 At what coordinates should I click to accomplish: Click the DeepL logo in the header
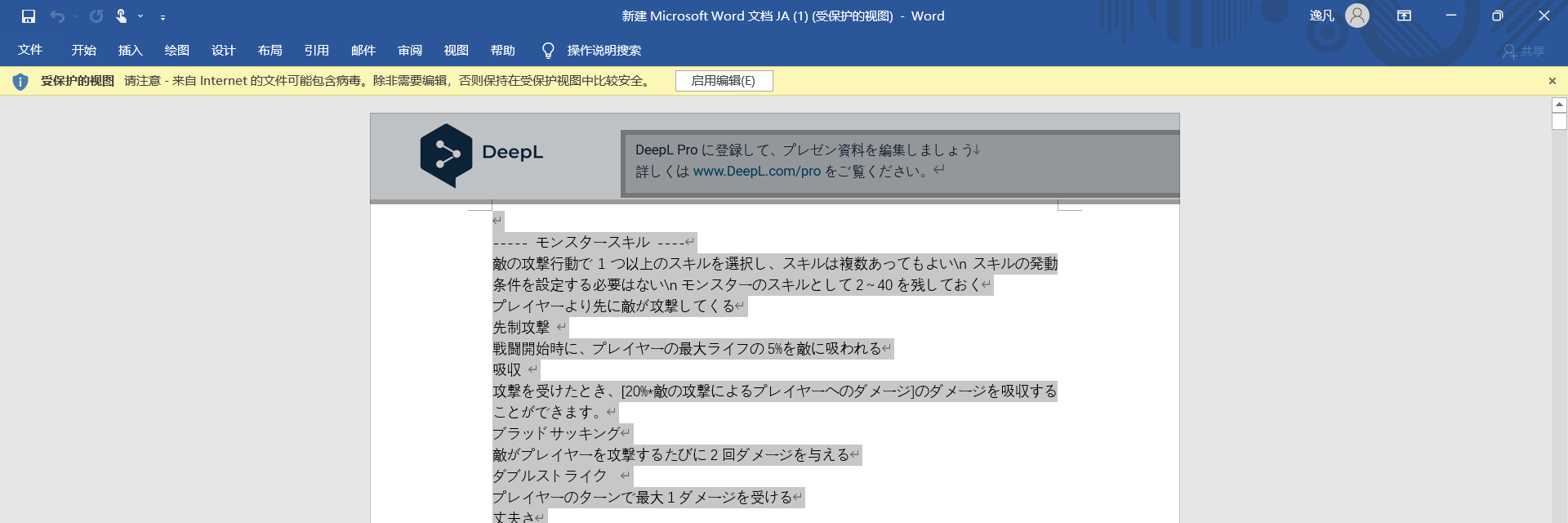click(482, 155)
